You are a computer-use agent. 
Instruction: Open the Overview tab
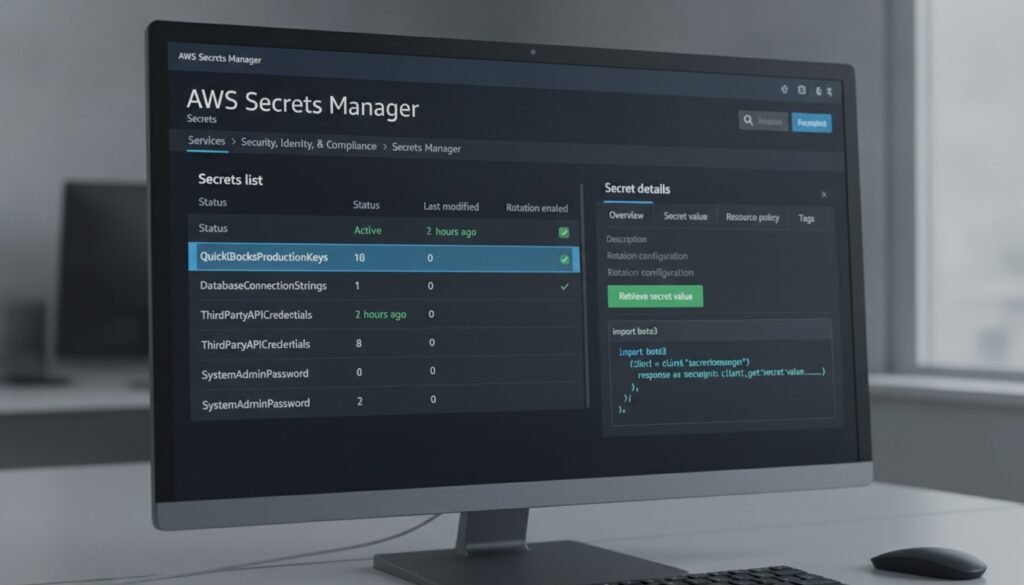point(626,215)
